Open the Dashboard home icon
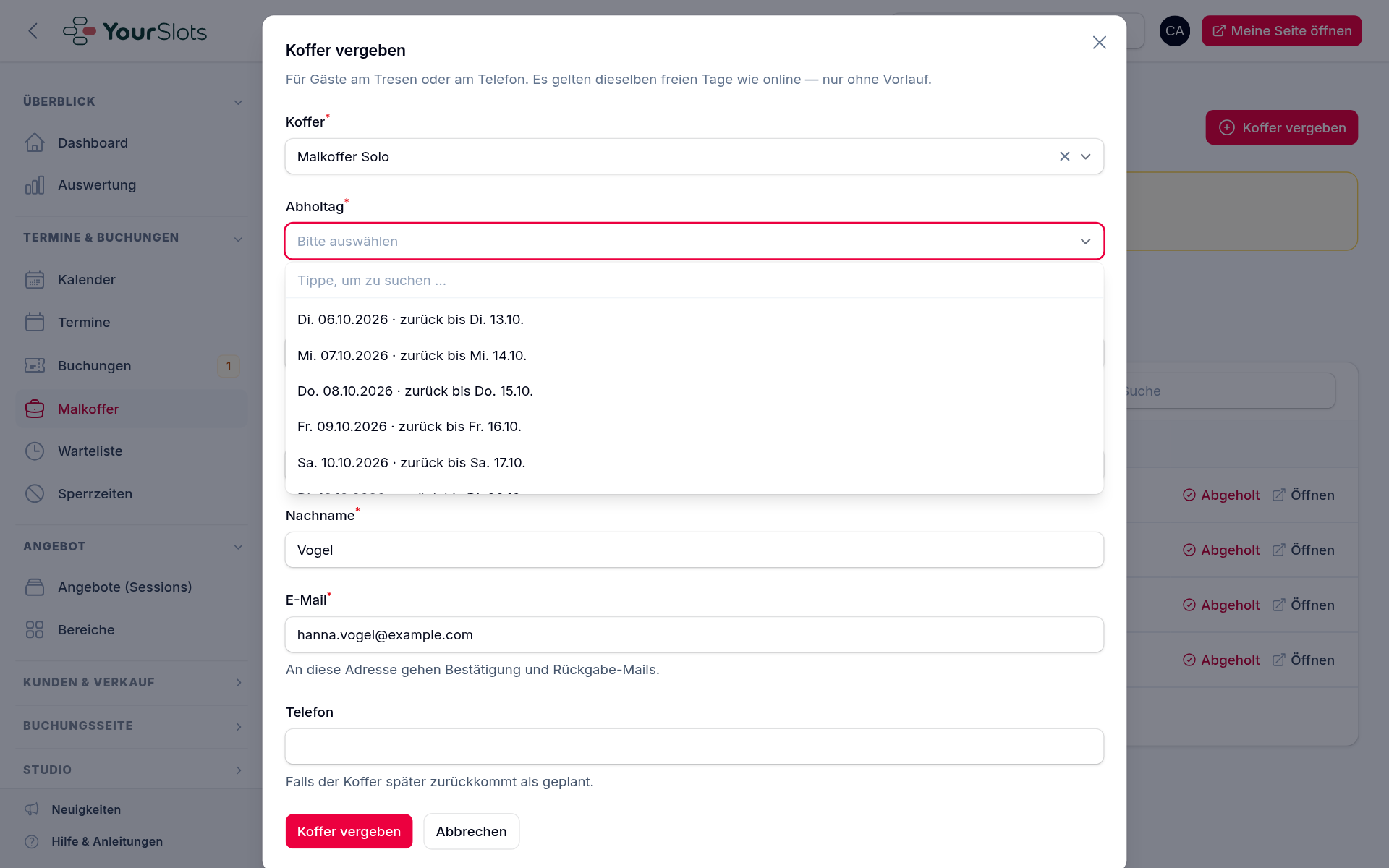This screenshot has height=868, width=1389. 35,143
